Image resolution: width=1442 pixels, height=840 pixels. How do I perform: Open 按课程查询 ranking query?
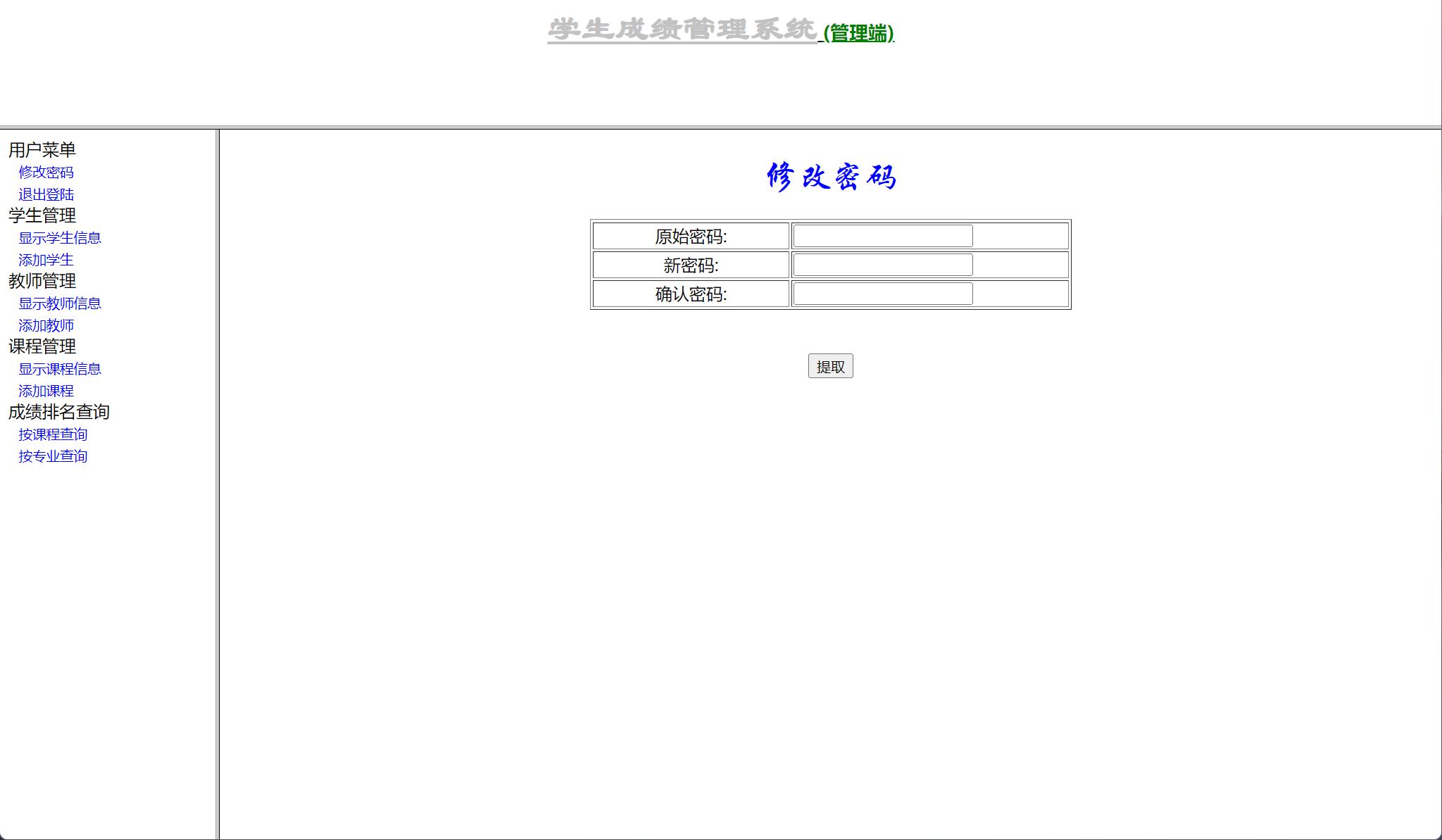point(53,434)
